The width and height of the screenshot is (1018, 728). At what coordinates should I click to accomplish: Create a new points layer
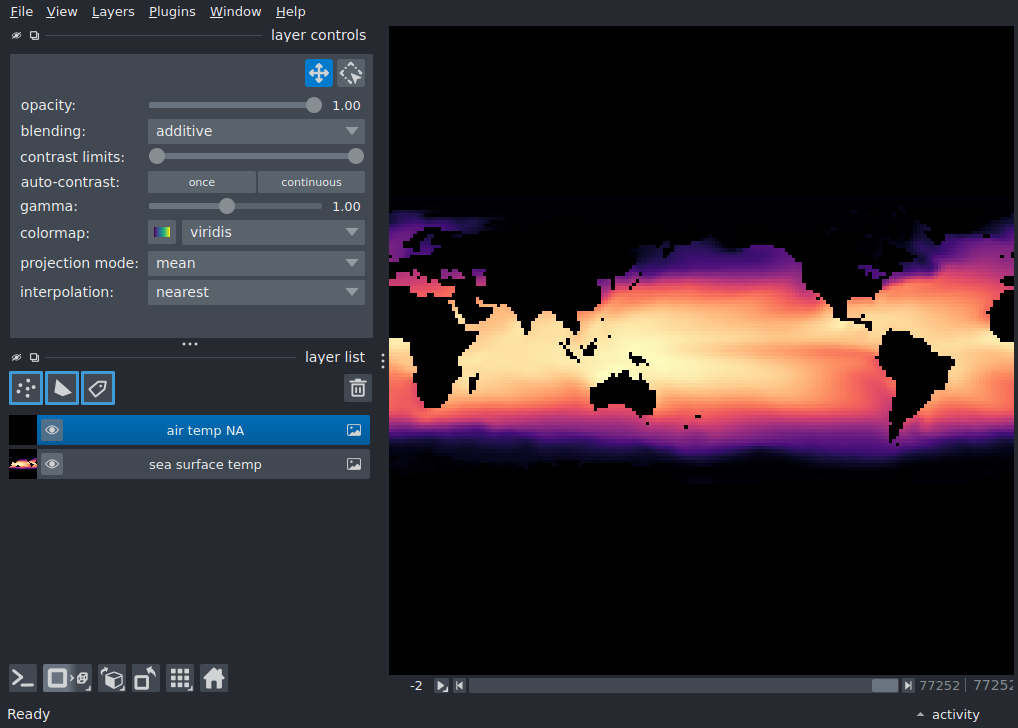pyautogui.click(x=26, y=388)
